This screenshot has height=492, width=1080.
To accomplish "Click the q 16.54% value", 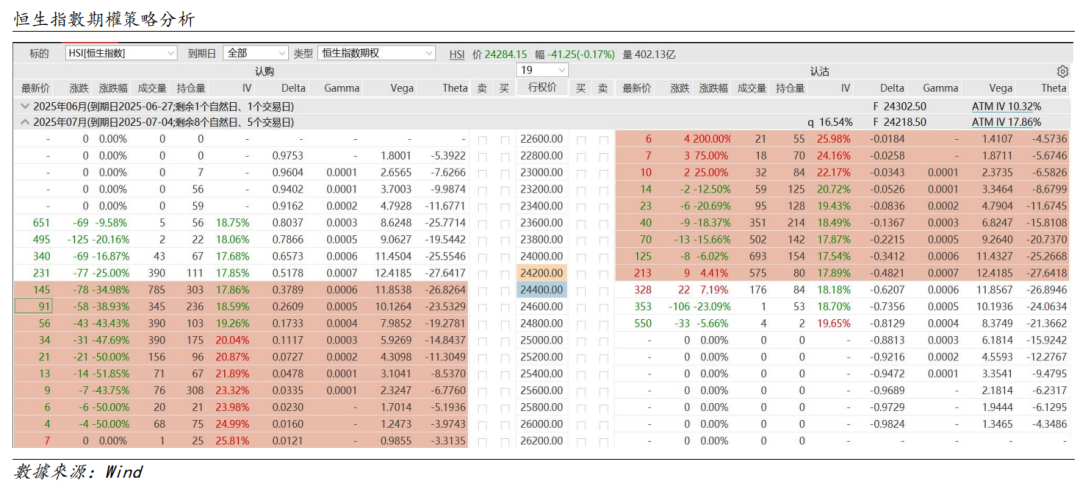I will (x=830, y=122).
